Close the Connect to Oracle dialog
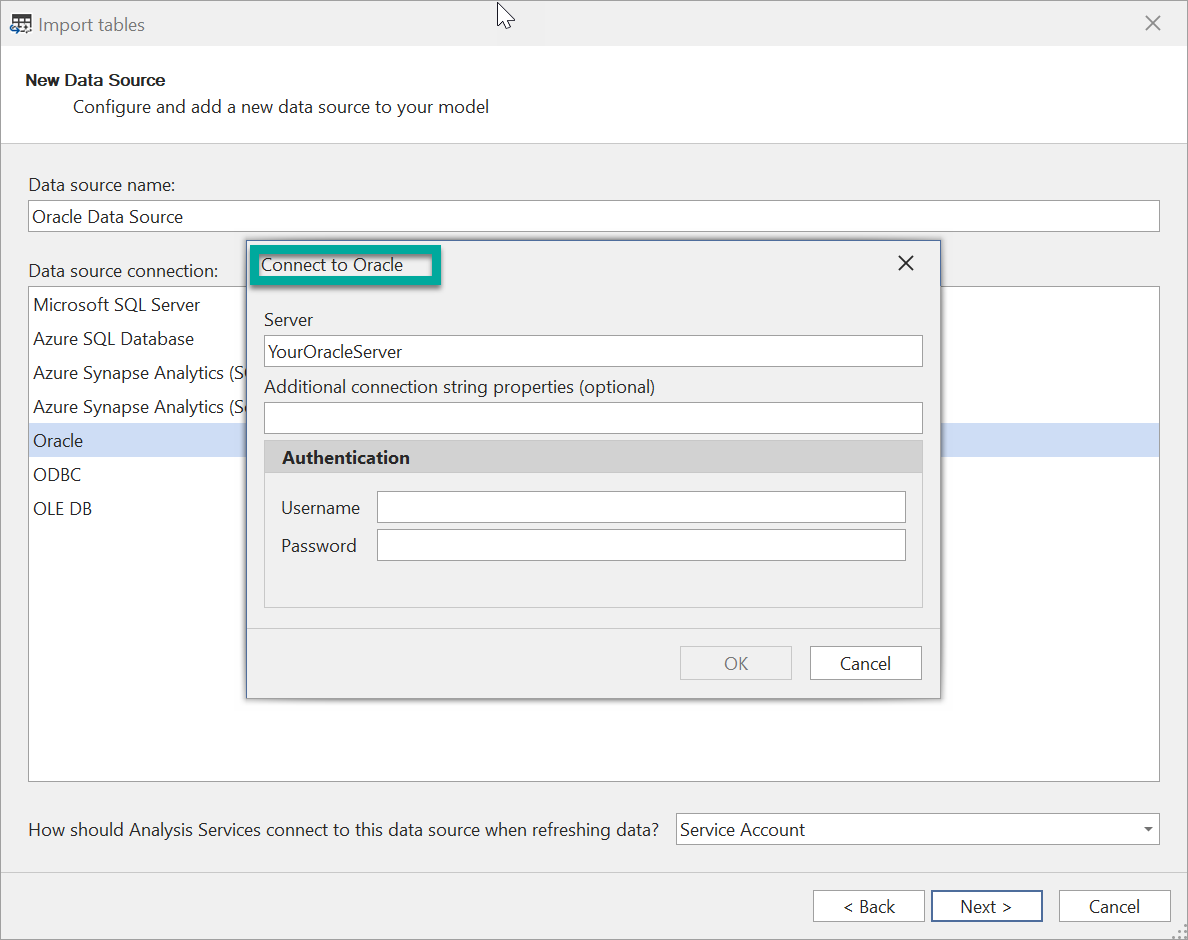The width and height of the screenshot is (1188, 940). click(x=905, y=263)
